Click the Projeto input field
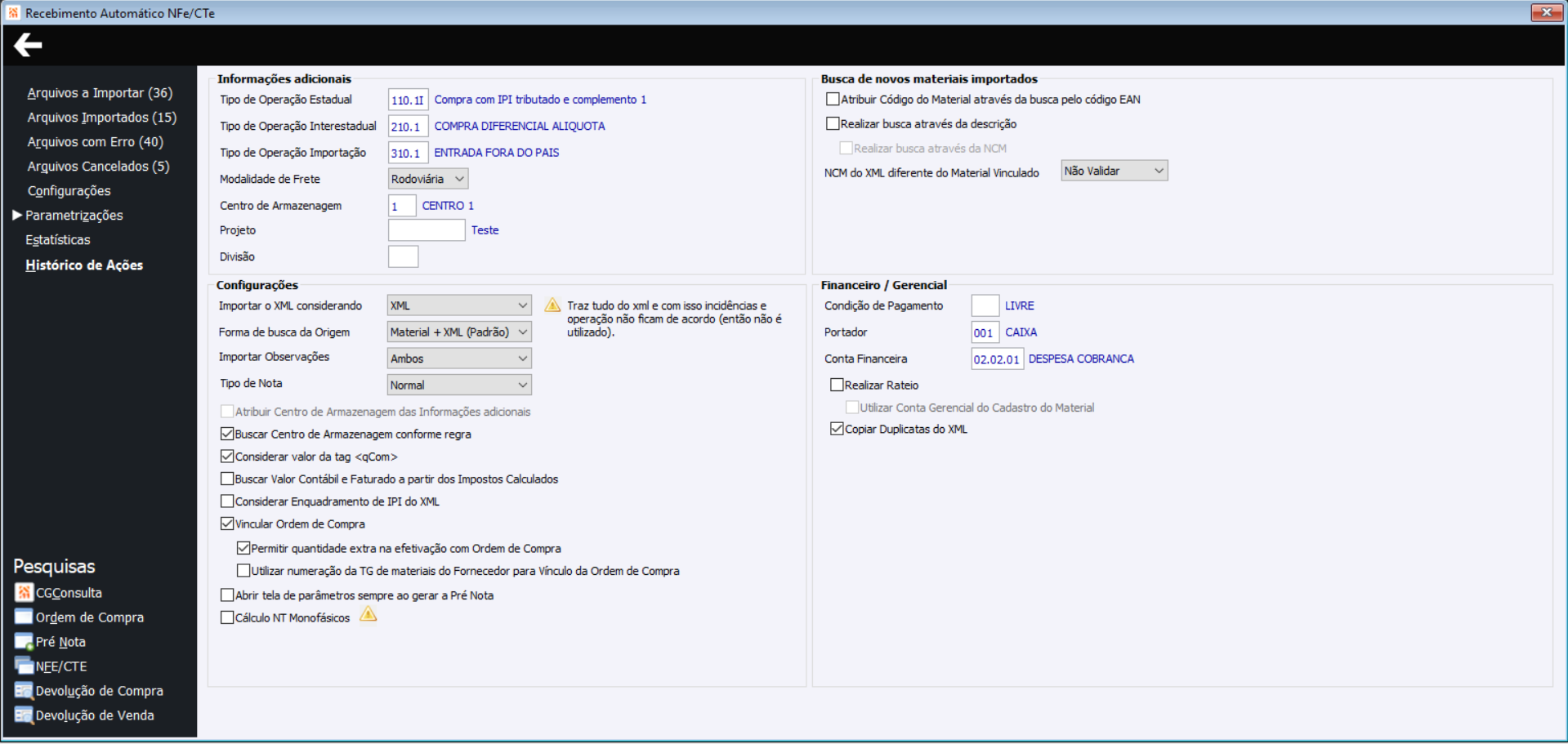 (427, 230)
